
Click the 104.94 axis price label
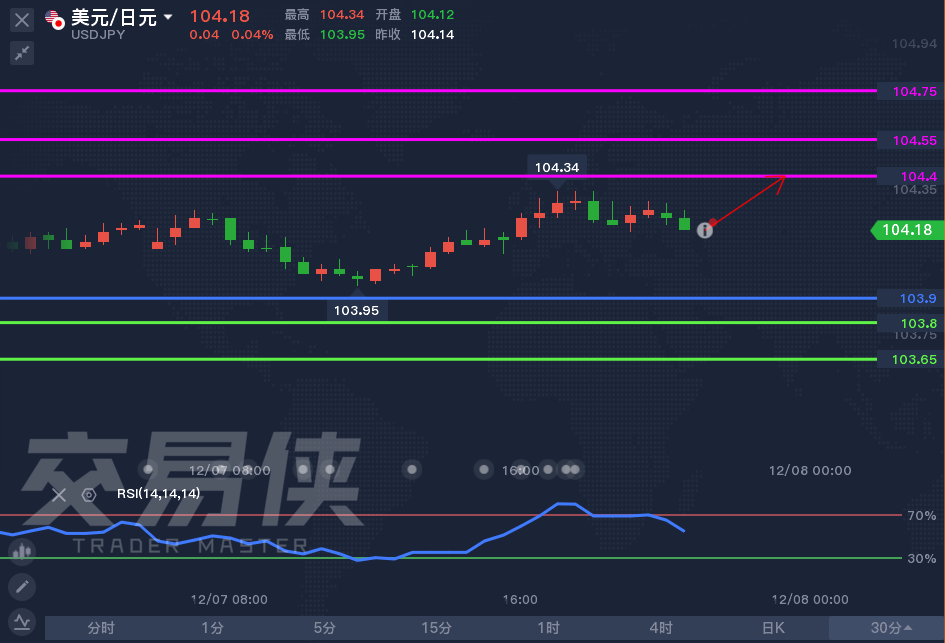tap(914, 43)
